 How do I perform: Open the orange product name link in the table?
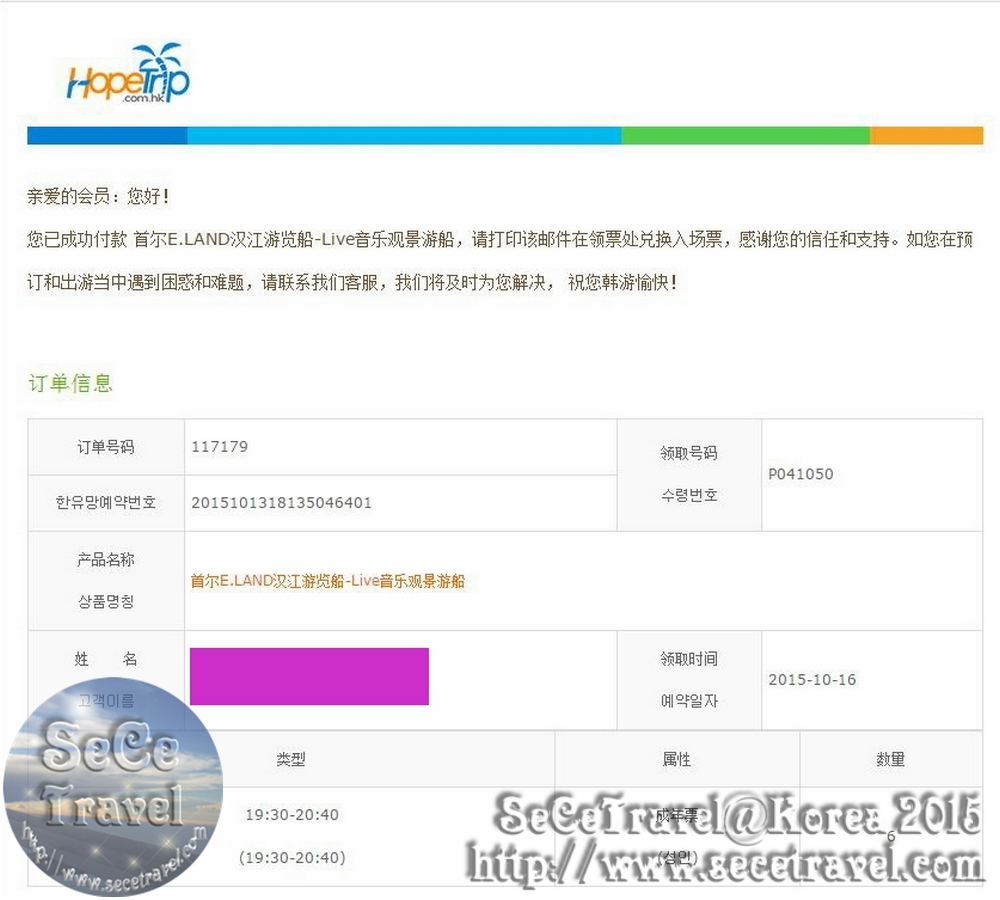click(x=328, y=581)
